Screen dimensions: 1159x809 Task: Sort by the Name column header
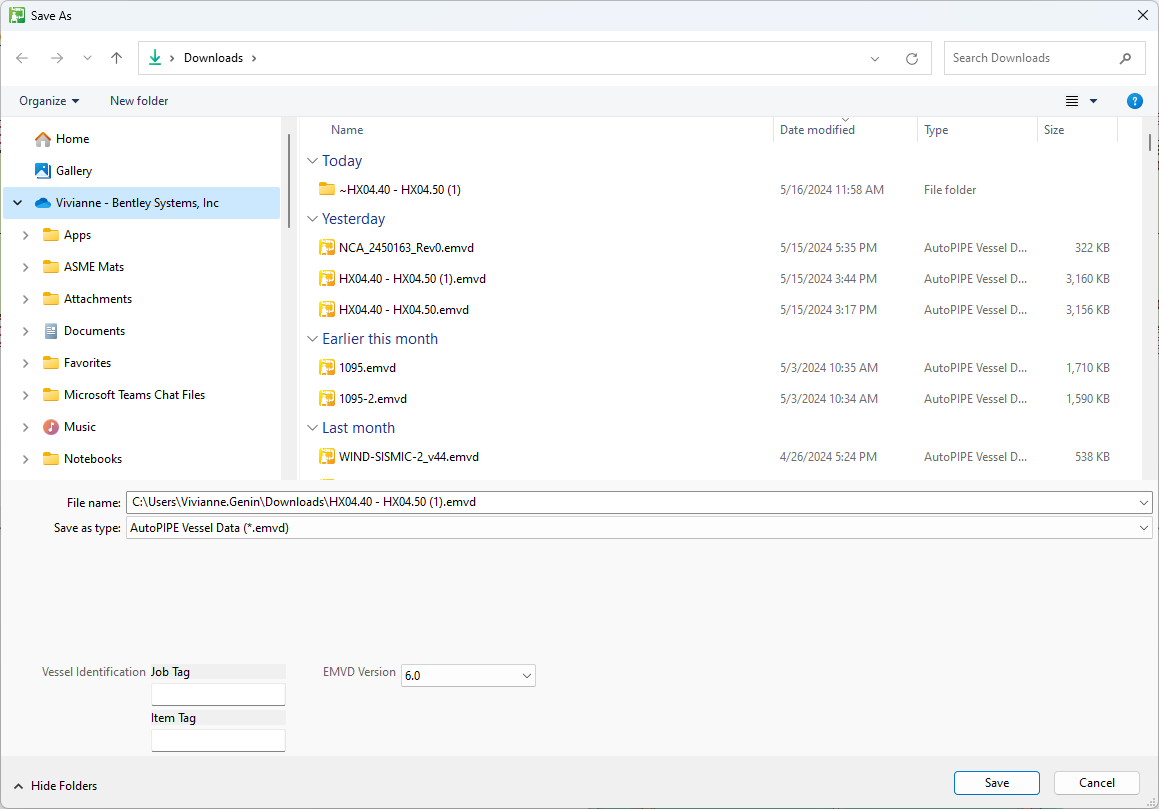tap(347, 129)
